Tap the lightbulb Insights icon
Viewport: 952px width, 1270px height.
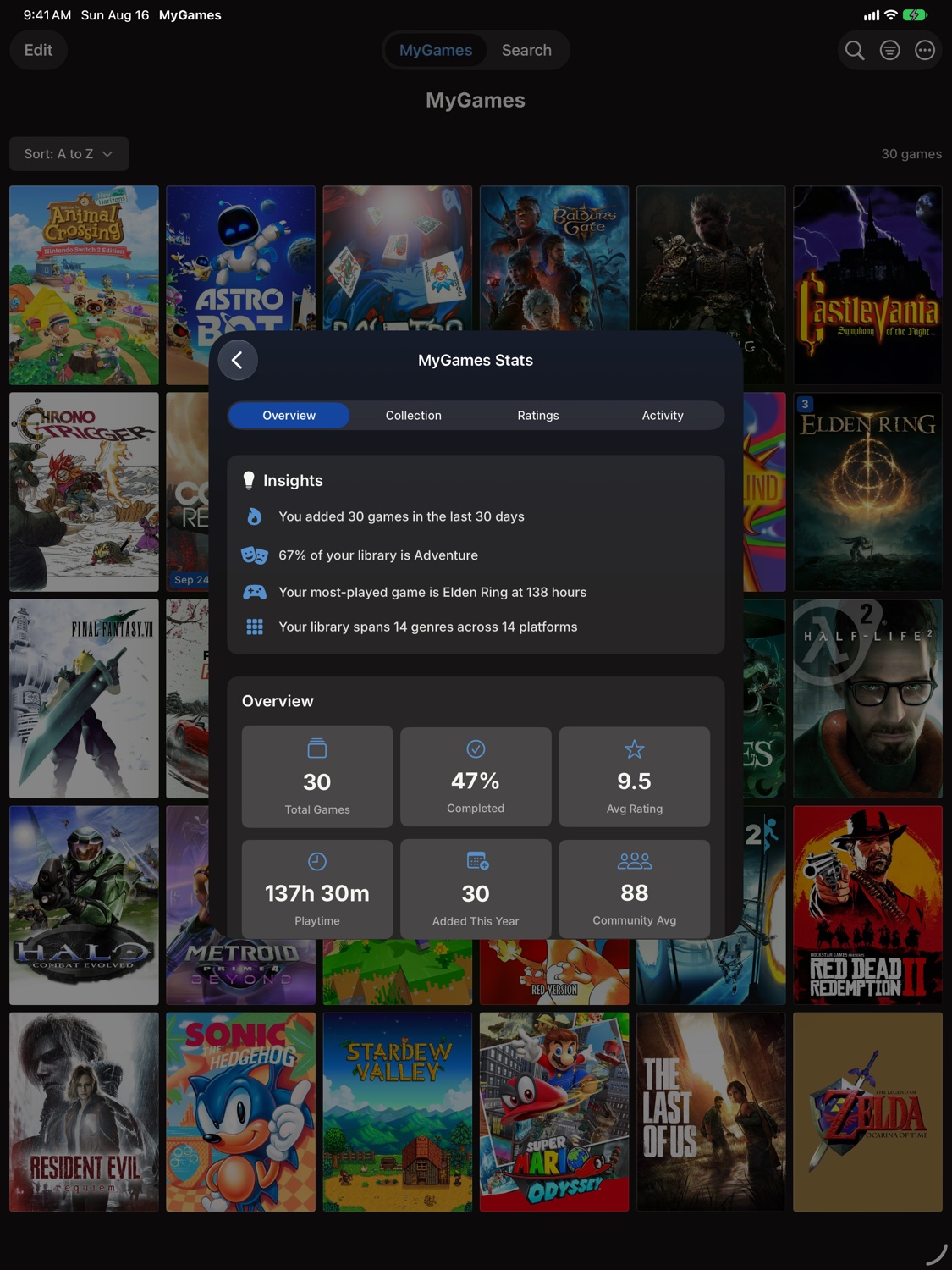pyautogui.click(x=249, y=480)
